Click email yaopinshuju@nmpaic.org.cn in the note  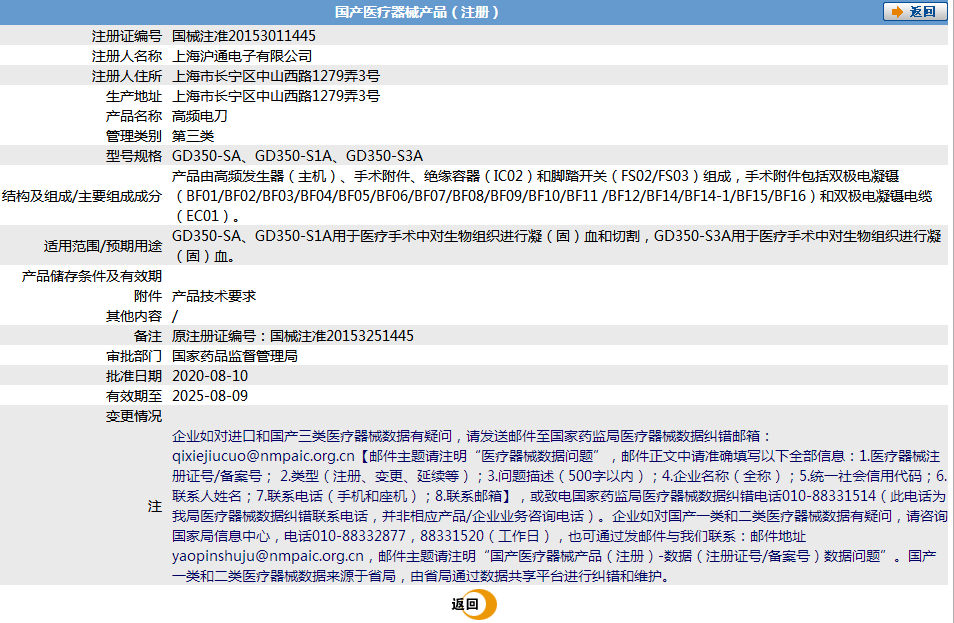tap(268, 556)
